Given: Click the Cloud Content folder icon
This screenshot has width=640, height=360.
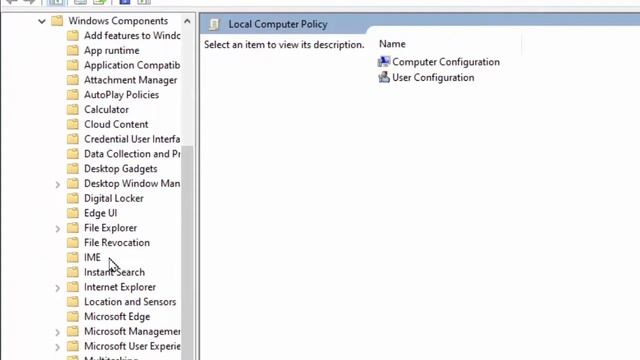Looking at the screenshot, I should pos(73,124).
